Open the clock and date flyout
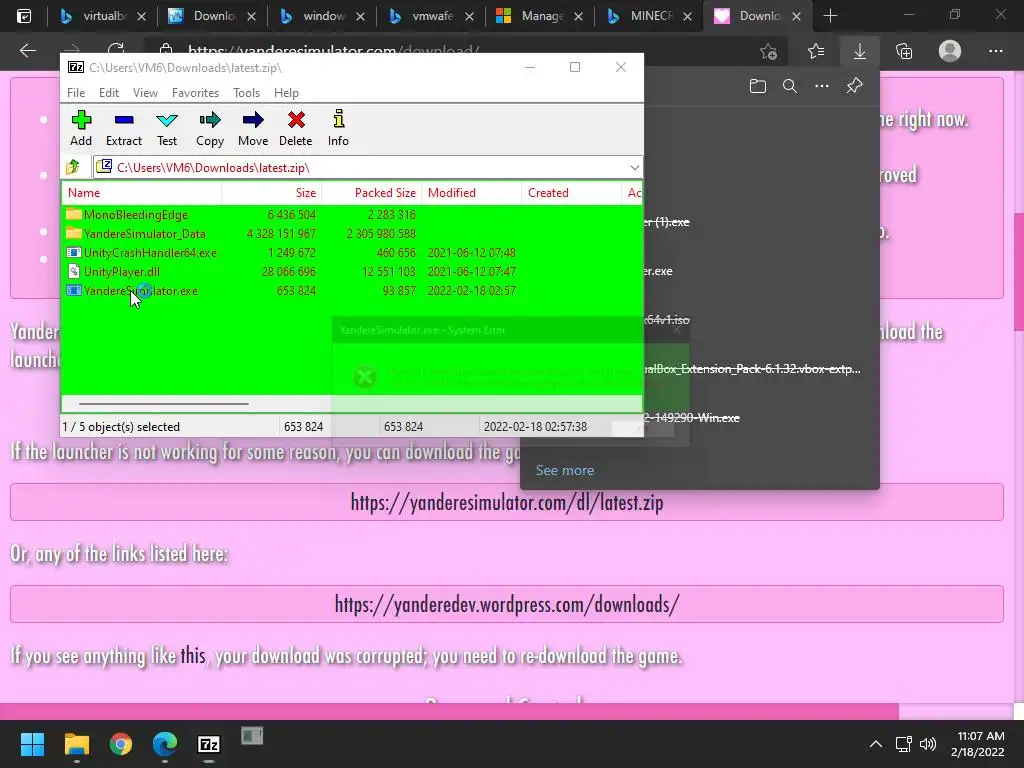Viewport: 1024px width, 768px height. (x=980, y=744)
